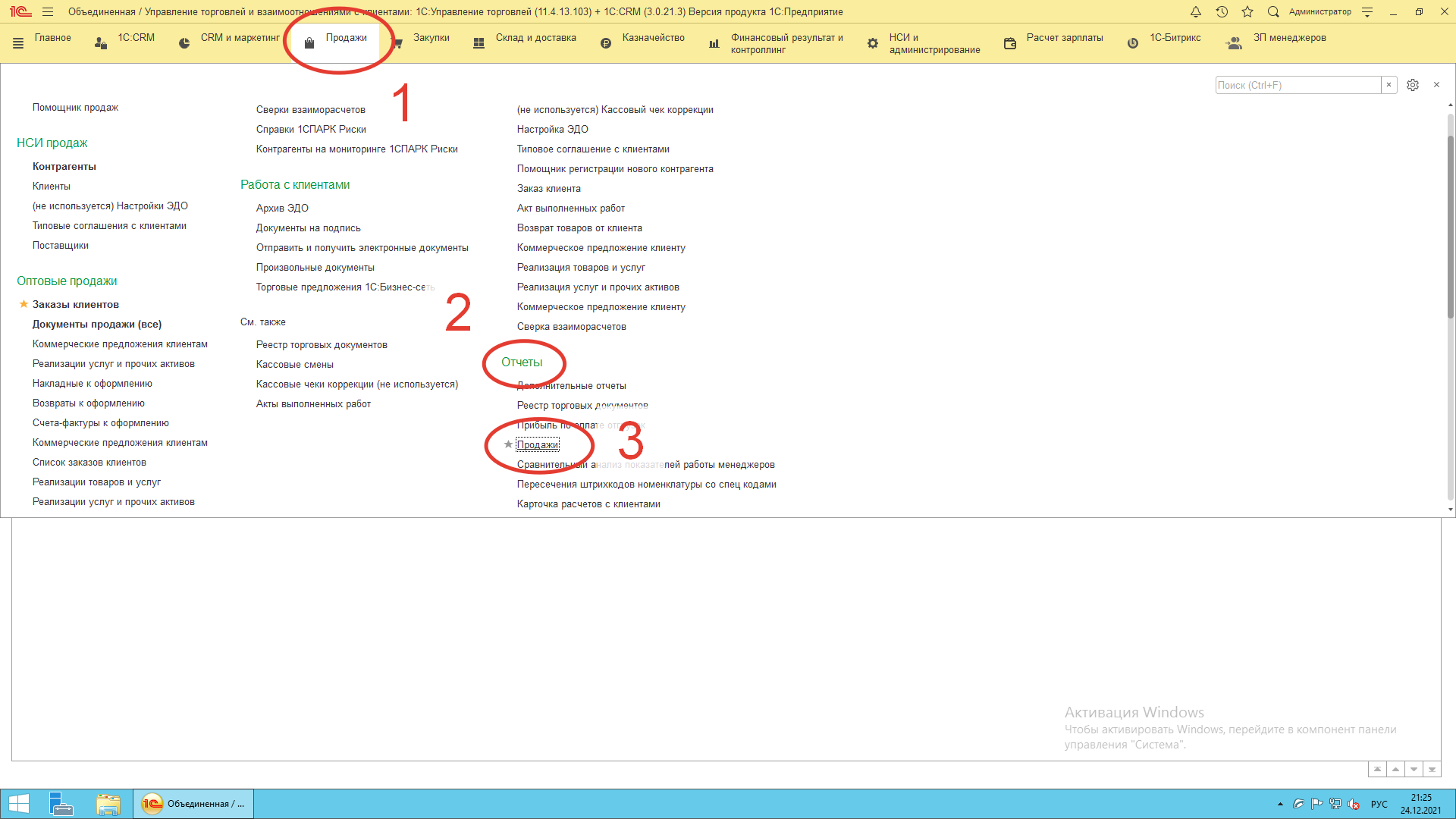
Task: Show hidden tray icons arrow
Action: [1280, 804]
